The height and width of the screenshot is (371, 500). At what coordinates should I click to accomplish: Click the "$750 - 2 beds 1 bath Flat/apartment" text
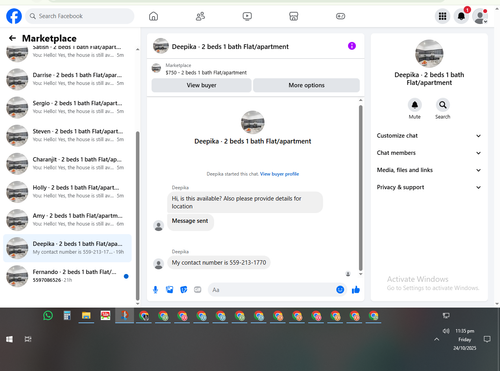point(206,73)
